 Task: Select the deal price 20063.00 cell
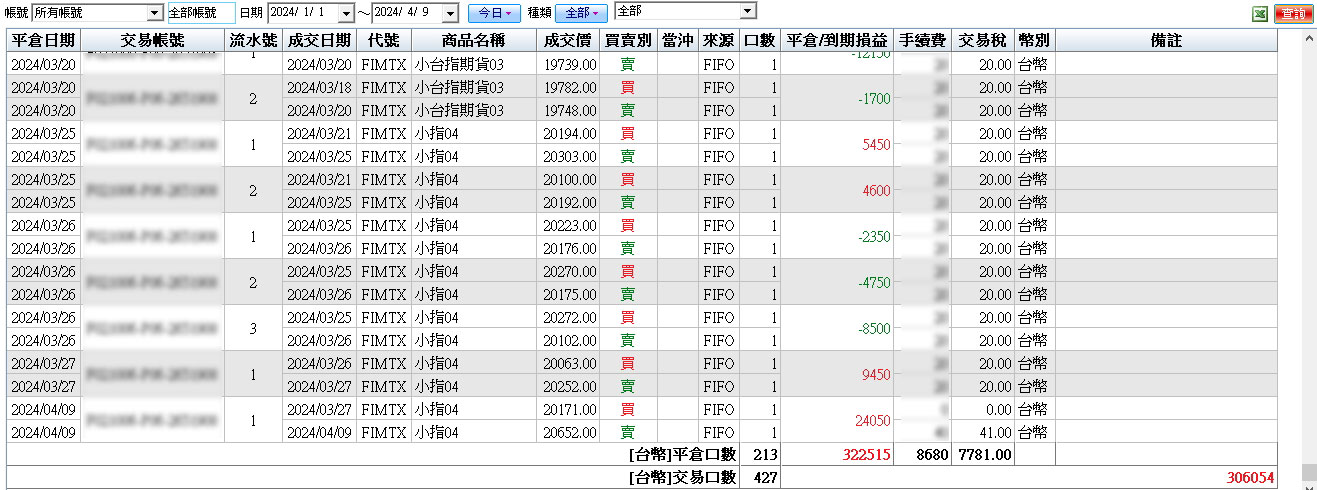pyautogui.click(x=570, y=363)
